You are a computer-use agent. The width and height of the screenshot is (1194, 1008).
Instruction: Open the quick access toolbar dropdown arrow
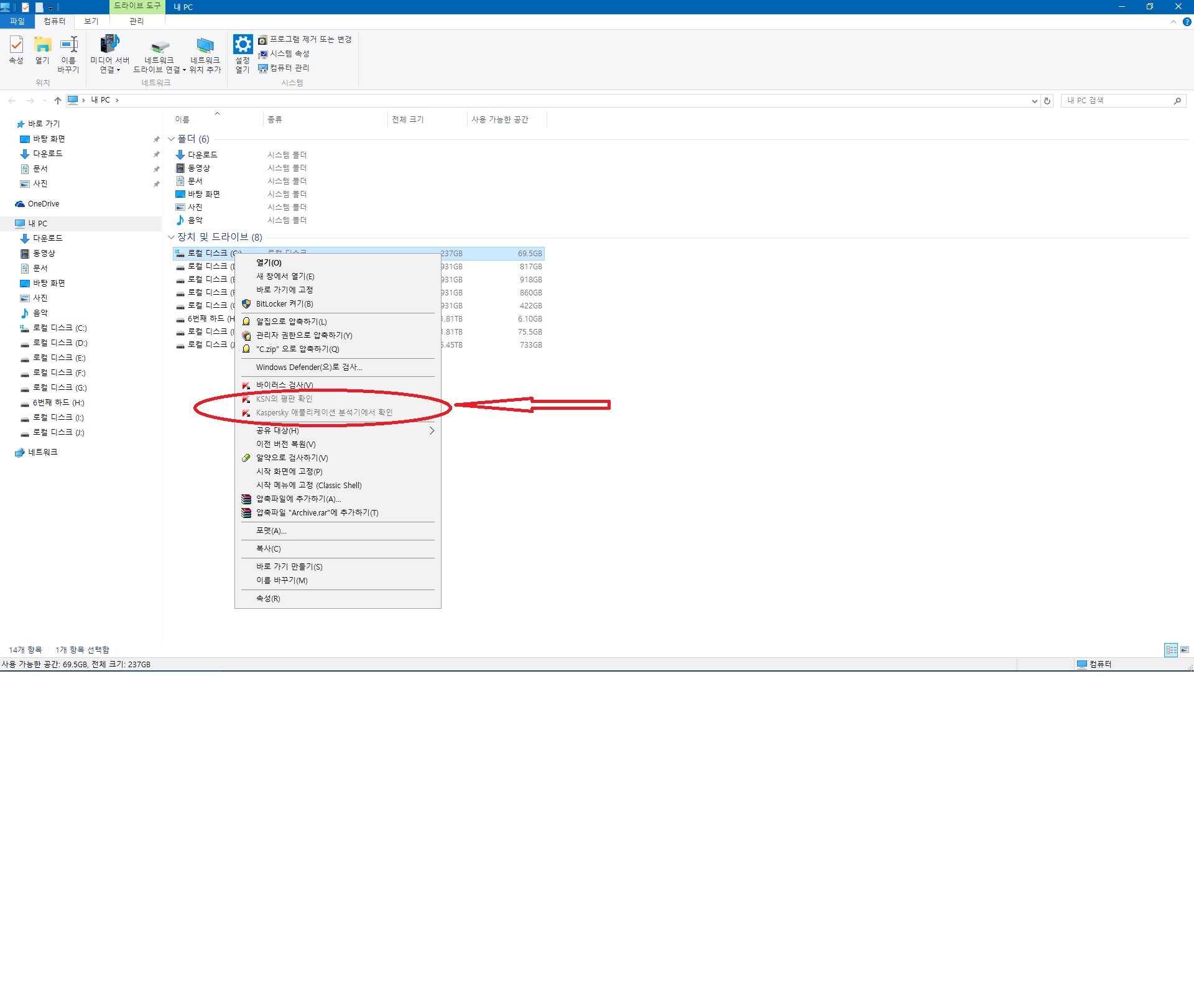(x=50, y=7)
